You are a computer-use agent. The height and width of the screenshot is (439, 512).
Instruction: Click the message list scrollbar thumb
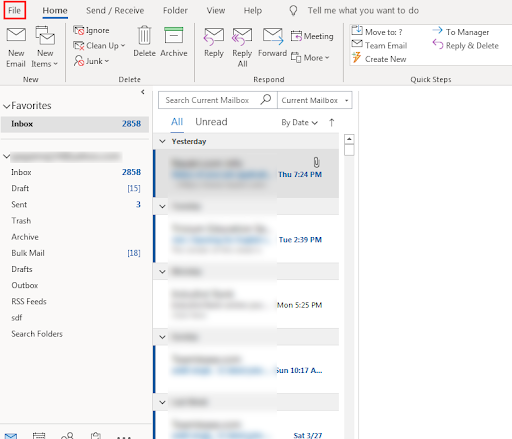tap(349, 150)
